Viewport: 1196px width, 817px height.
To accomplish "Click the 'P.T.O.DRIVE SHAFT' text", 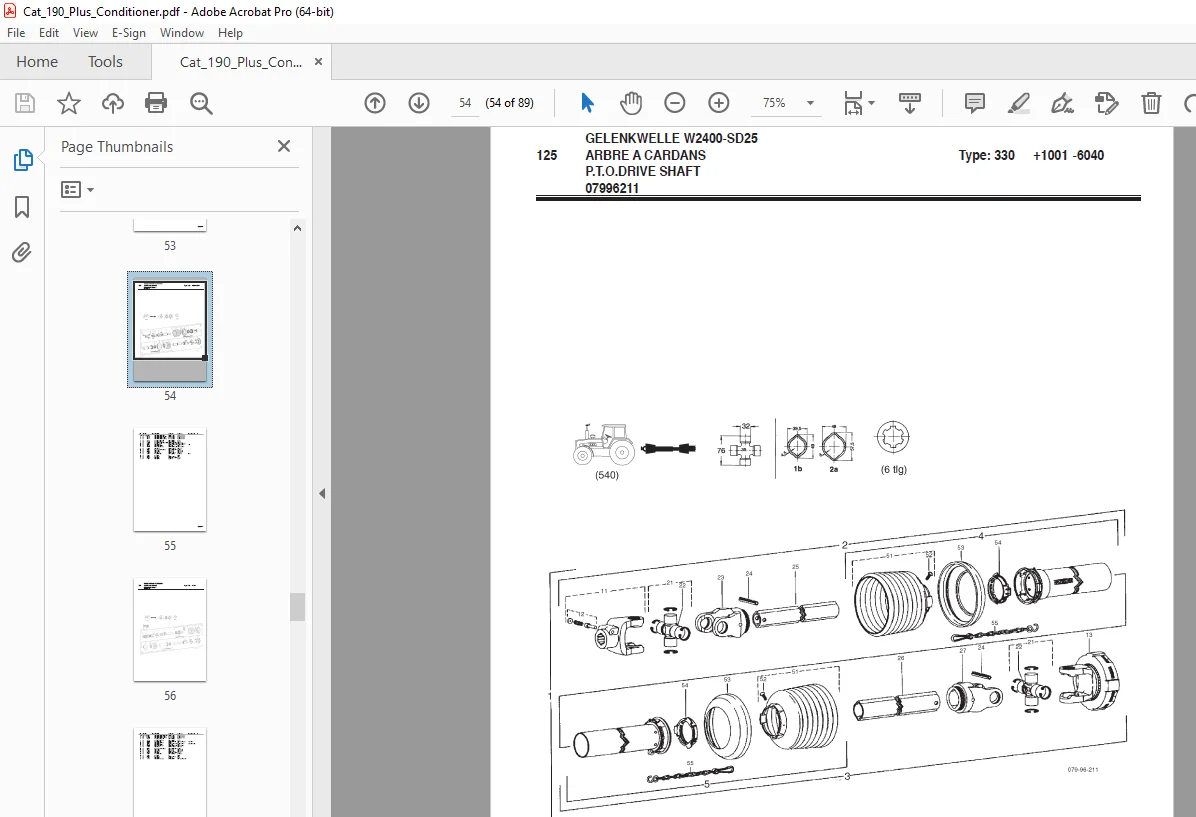I will 642,171.
